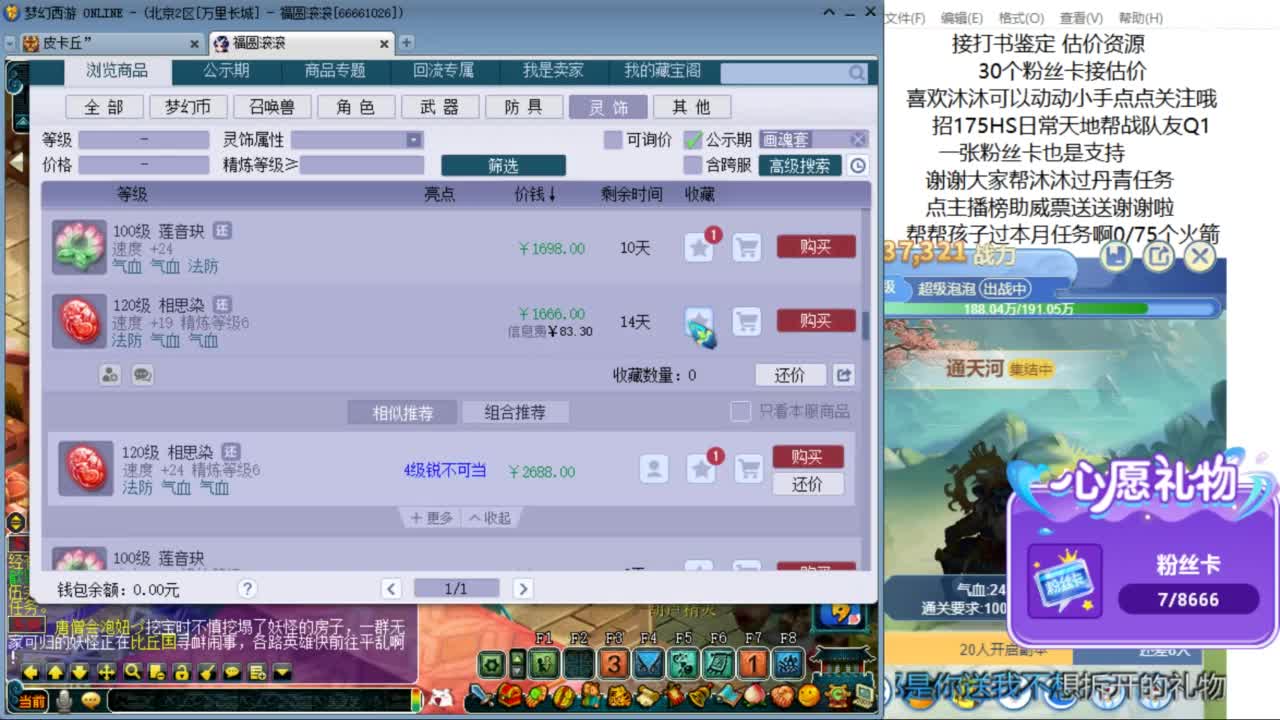1280x720 pixels.
Task: Open the 我是卖家 tab
Action: click(553, 71)
